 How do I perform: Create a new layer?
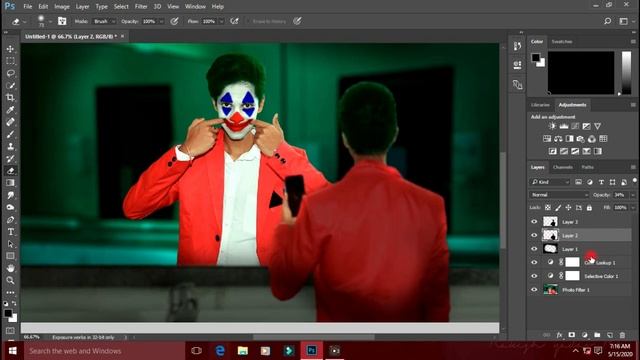click(610, 335)
